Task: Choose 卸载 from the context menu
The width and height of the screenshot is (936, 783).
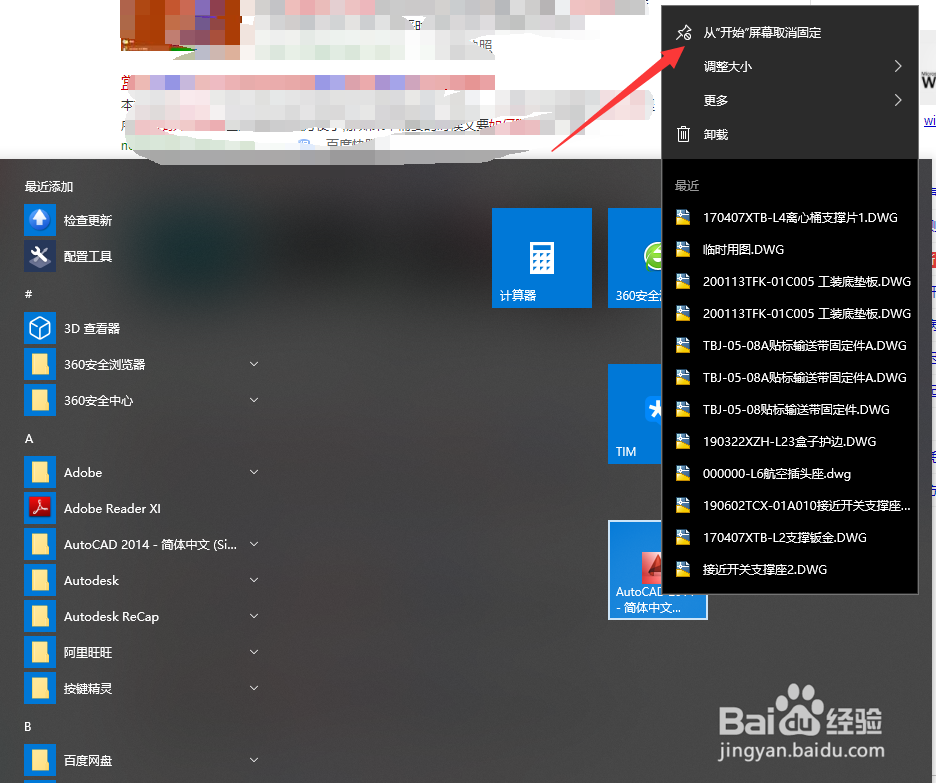Action: [790, 134]
